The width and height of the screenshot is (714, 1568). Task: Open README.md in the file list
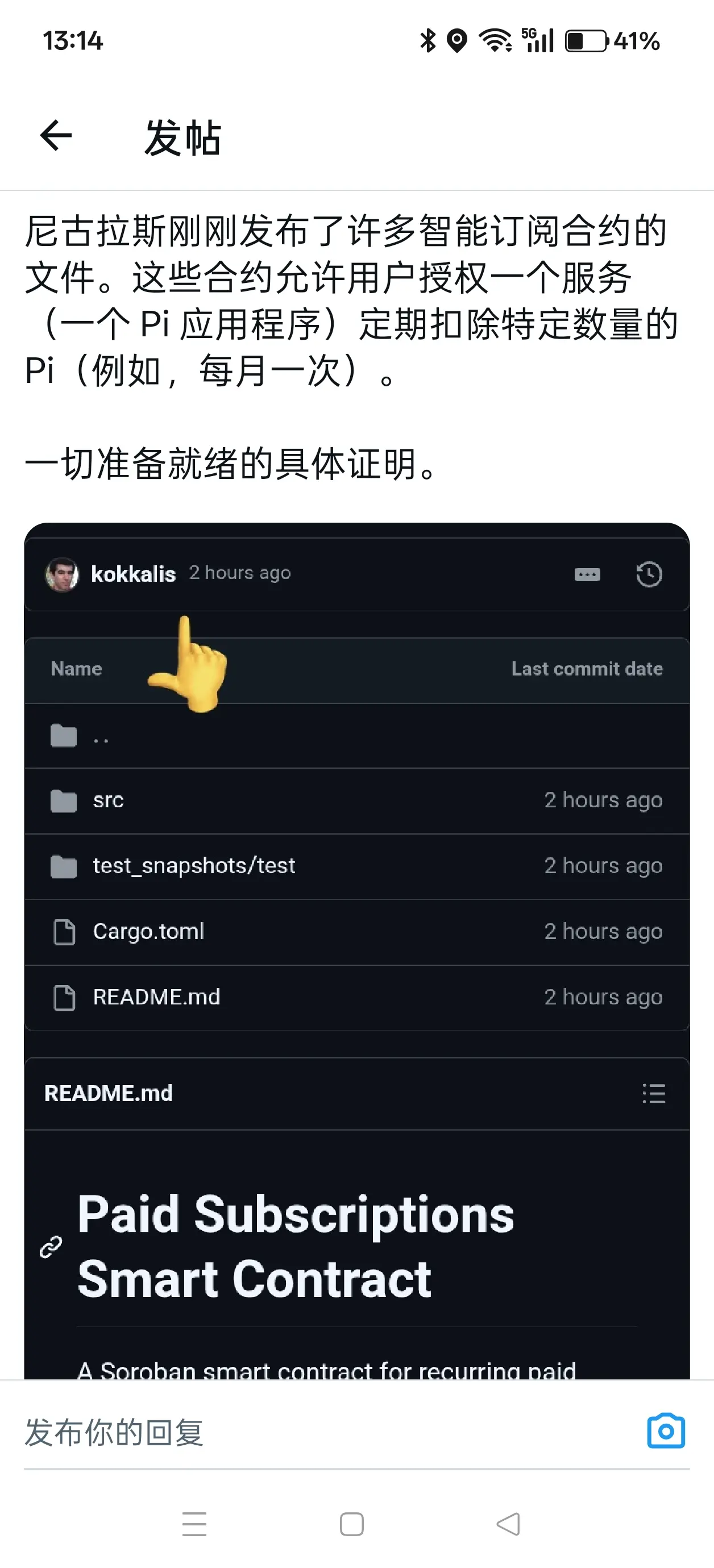coord(156,997)
